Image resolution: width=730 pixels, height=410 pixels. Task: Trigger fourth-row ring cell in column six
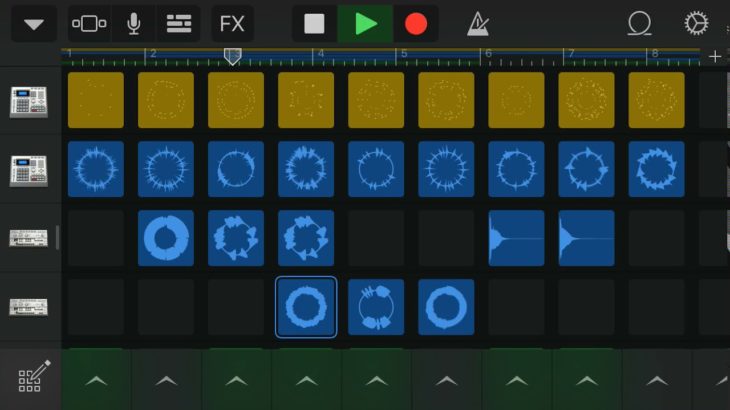coord(446,307)
